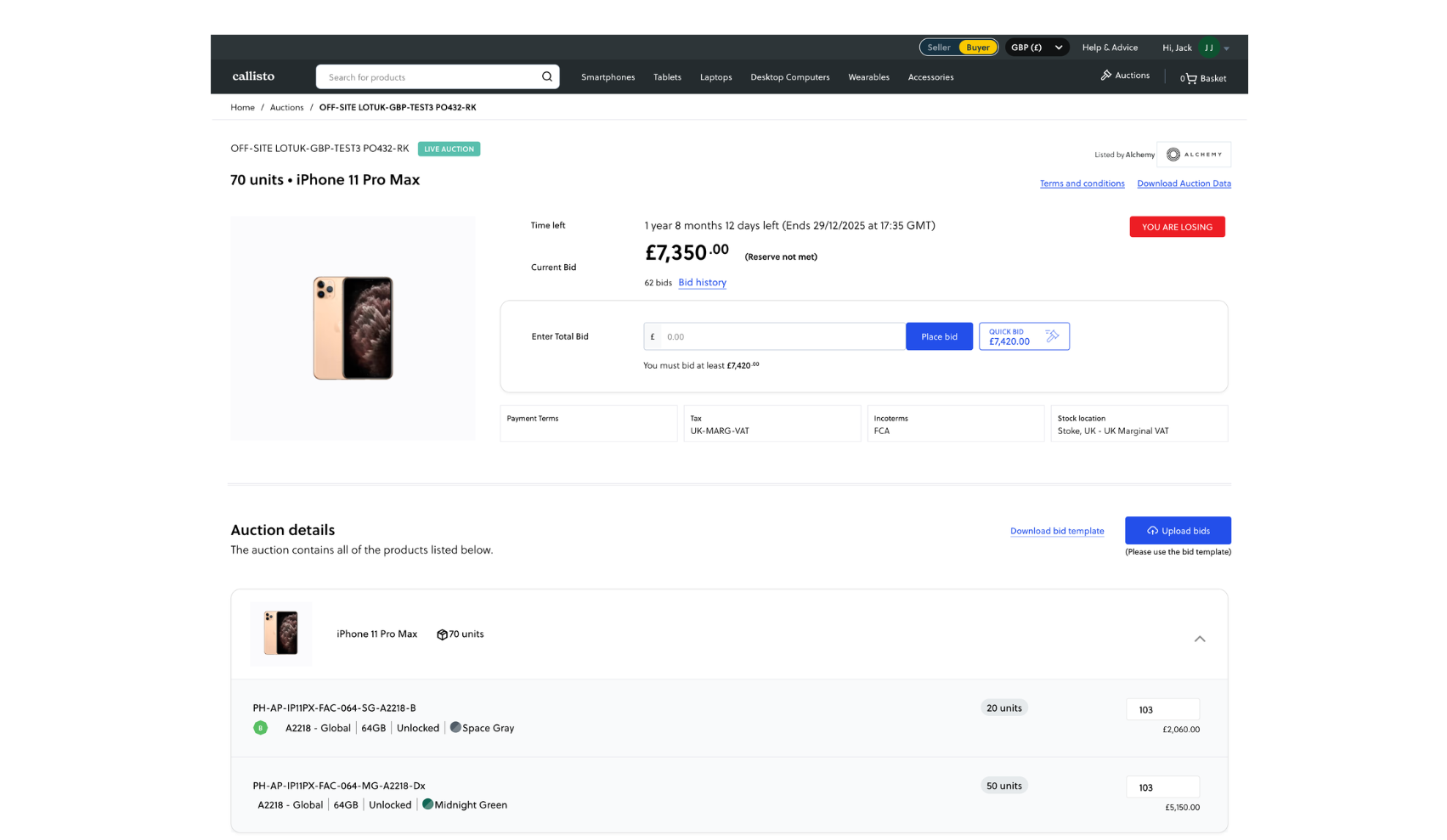Screen dimensions: 1447x840
Task: Collapse the iPhone 11 Pro Max section
Action: click(x=1200, y=639)
